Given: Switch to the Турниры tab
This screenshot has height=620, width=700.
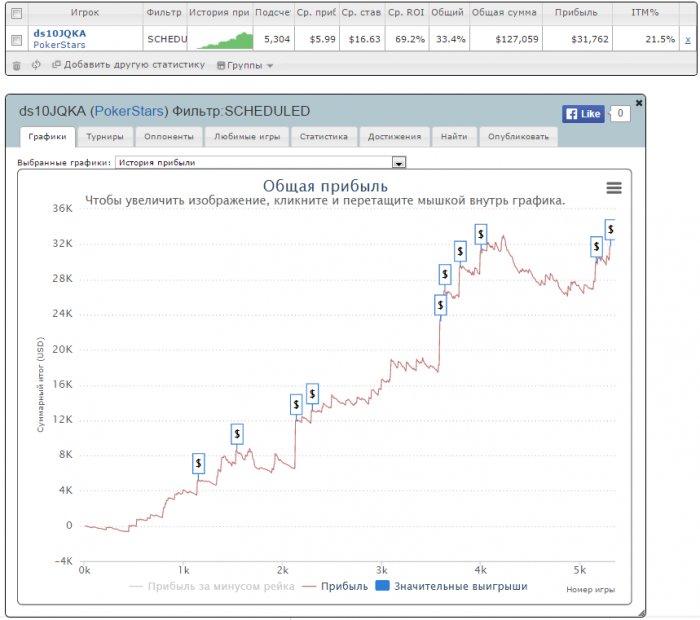Looking at the screenshot, I should point(105,137).
